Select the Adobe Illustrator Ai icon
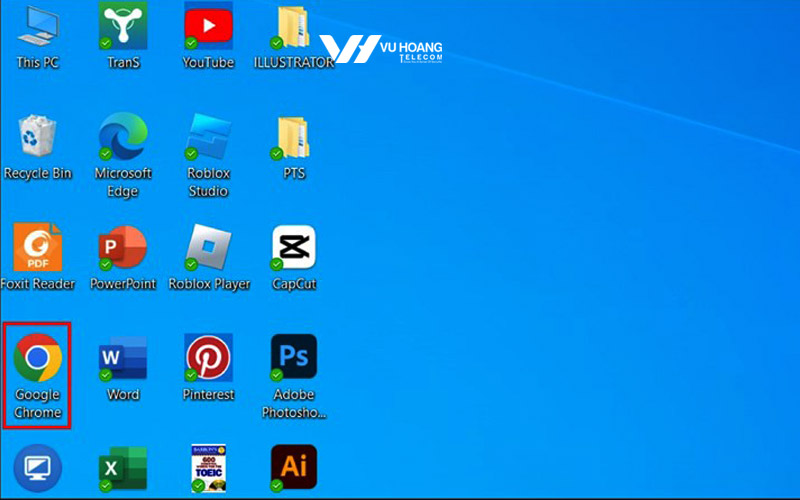 coord(293,467)
